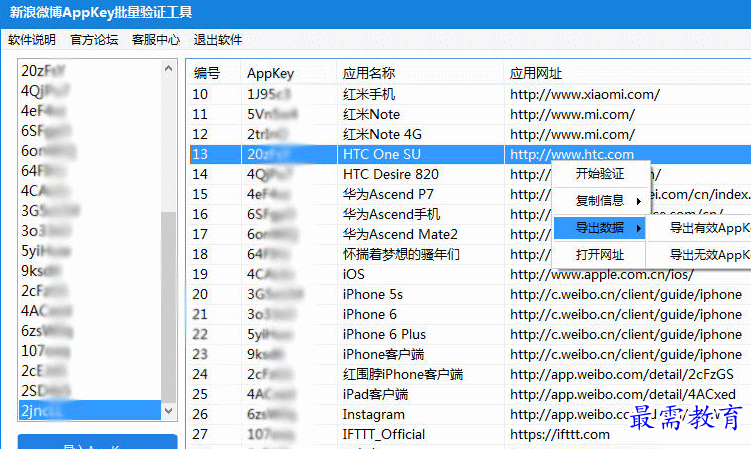The image size is (751, 449).
Task: Select the 红米Note row
Action: [470, 115]
